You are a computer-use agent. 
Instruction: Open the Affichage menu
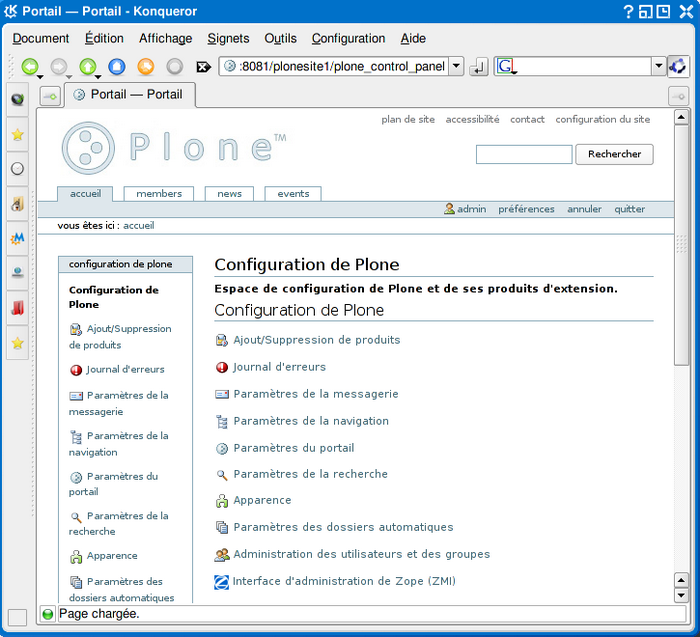point(166,39)
